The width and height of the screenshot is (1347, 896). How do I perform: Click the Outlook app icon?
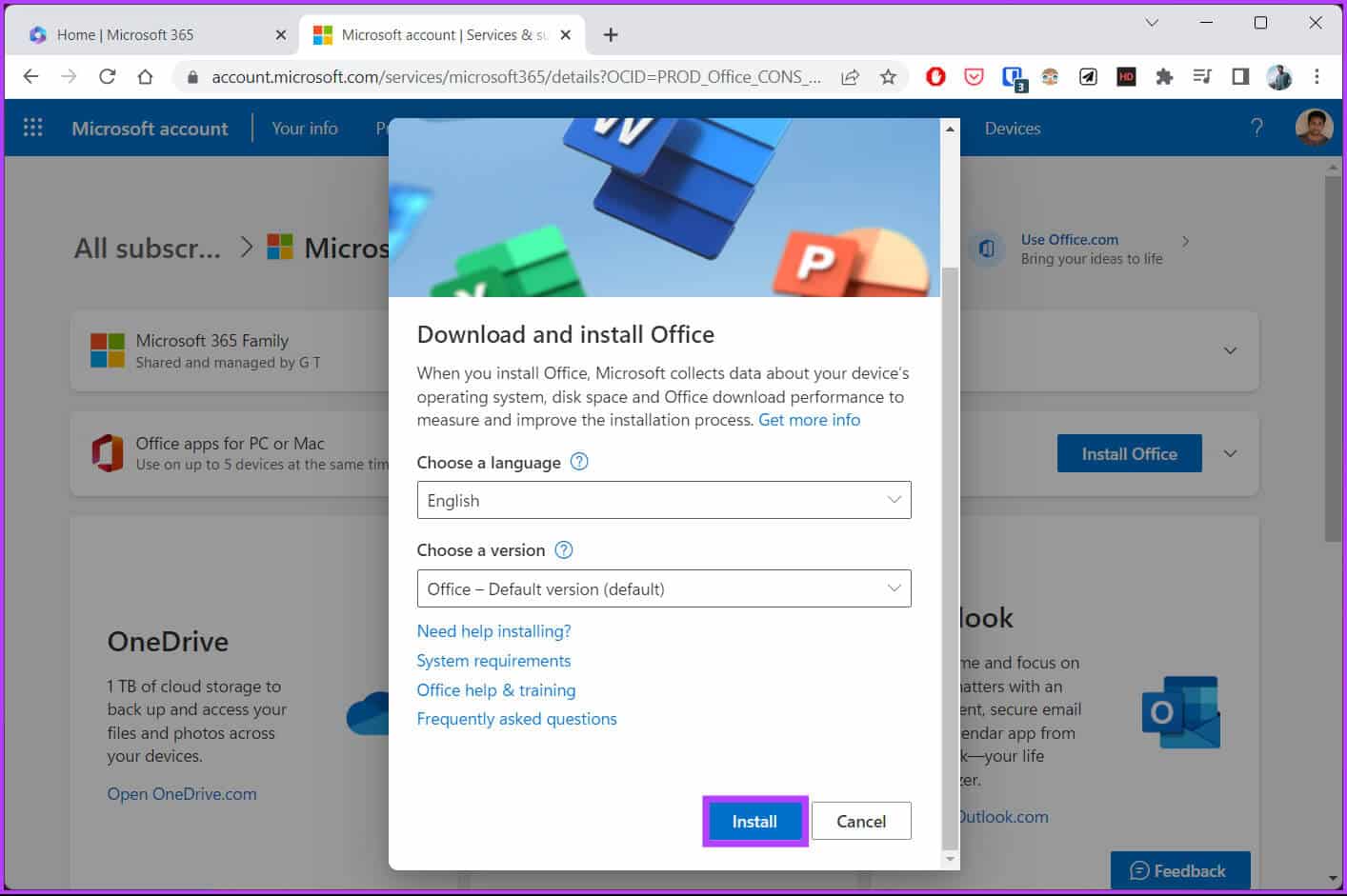click(x=1181, y=712)
